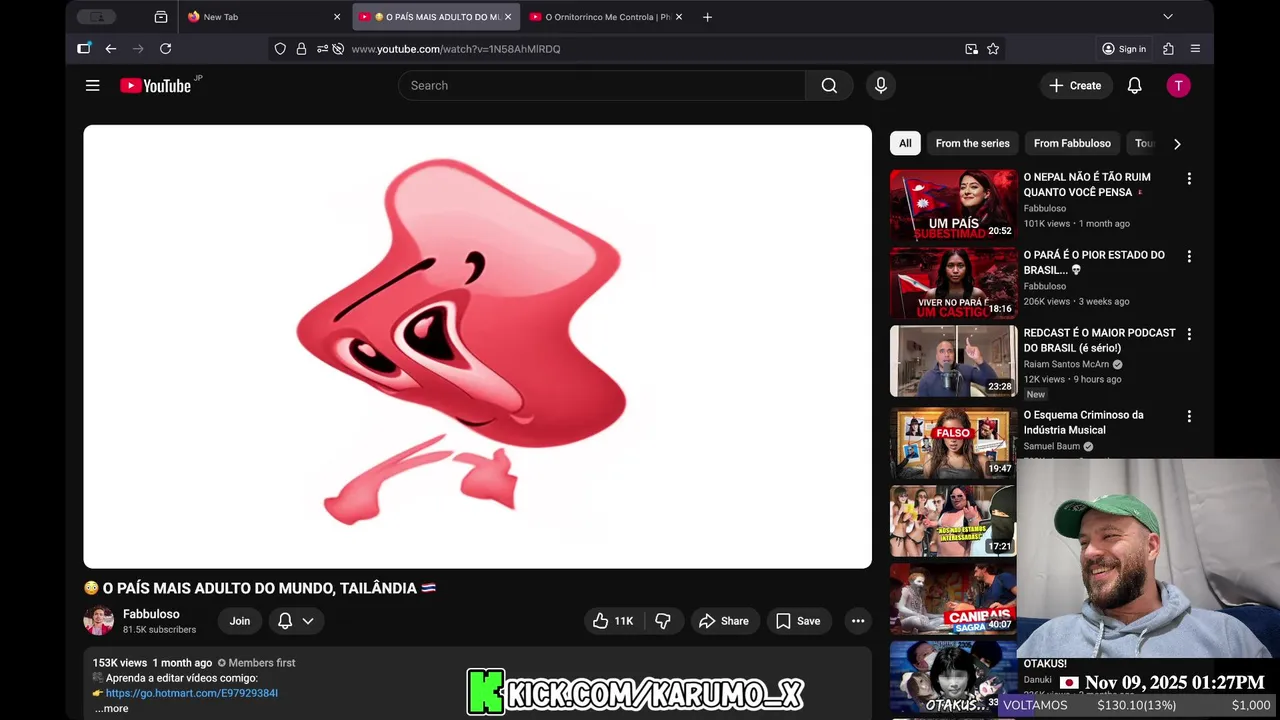The width and height of the screenshot is (1280, 720).
Task: Click the browser address bar URL
Action: click(x=456, y=49)
